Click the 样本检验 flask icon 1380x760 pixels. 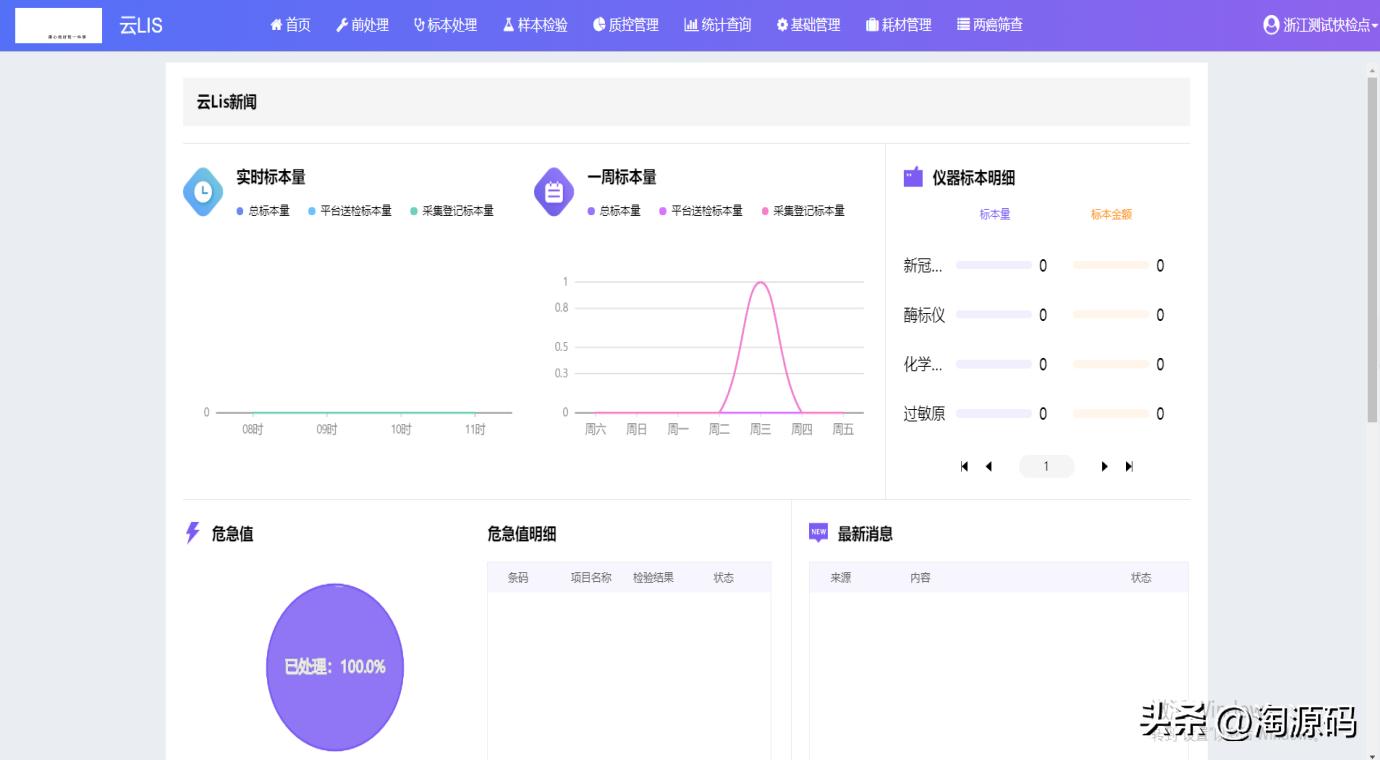508,25
